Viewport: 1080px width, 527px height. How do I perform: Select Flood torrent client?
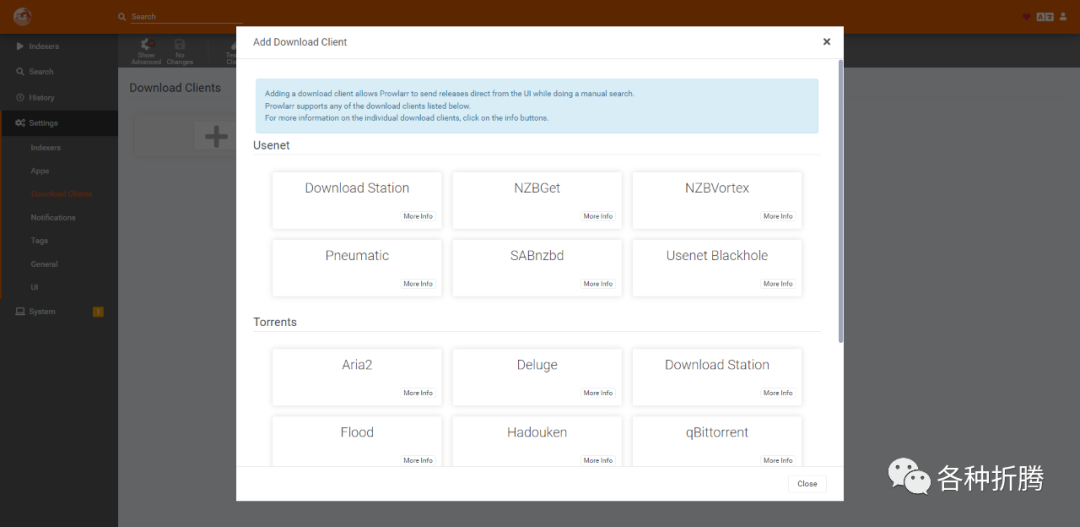(357, 441)
